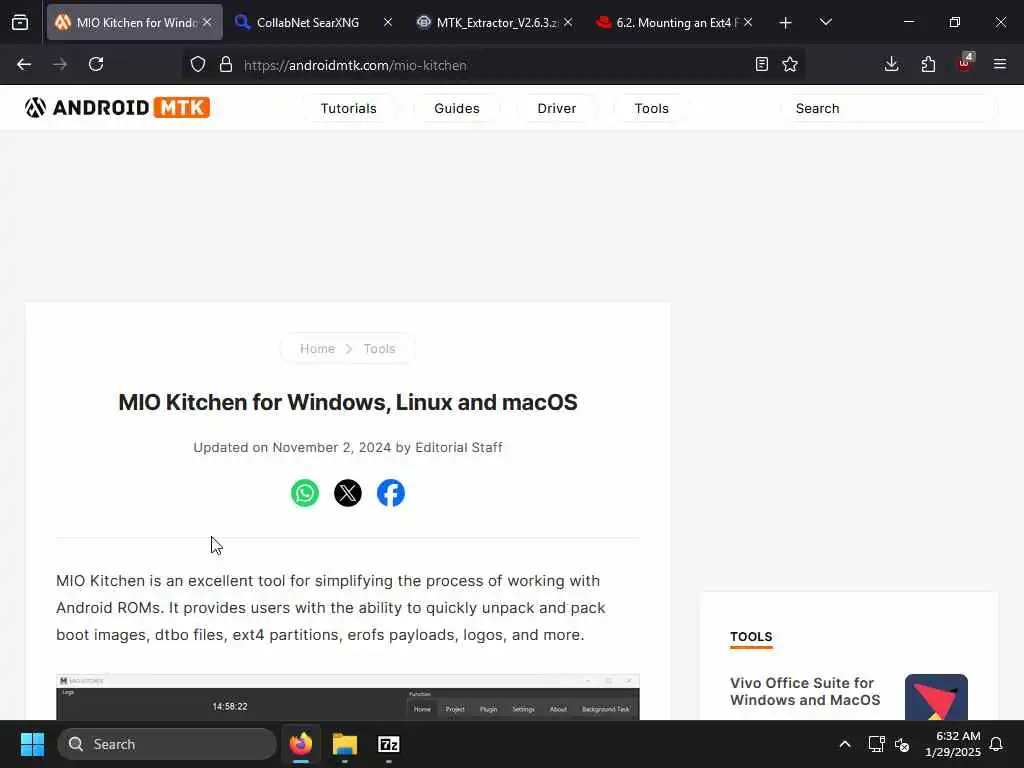
Task: Close the Mounting an Ext4 tab
Action: [748, 22]
